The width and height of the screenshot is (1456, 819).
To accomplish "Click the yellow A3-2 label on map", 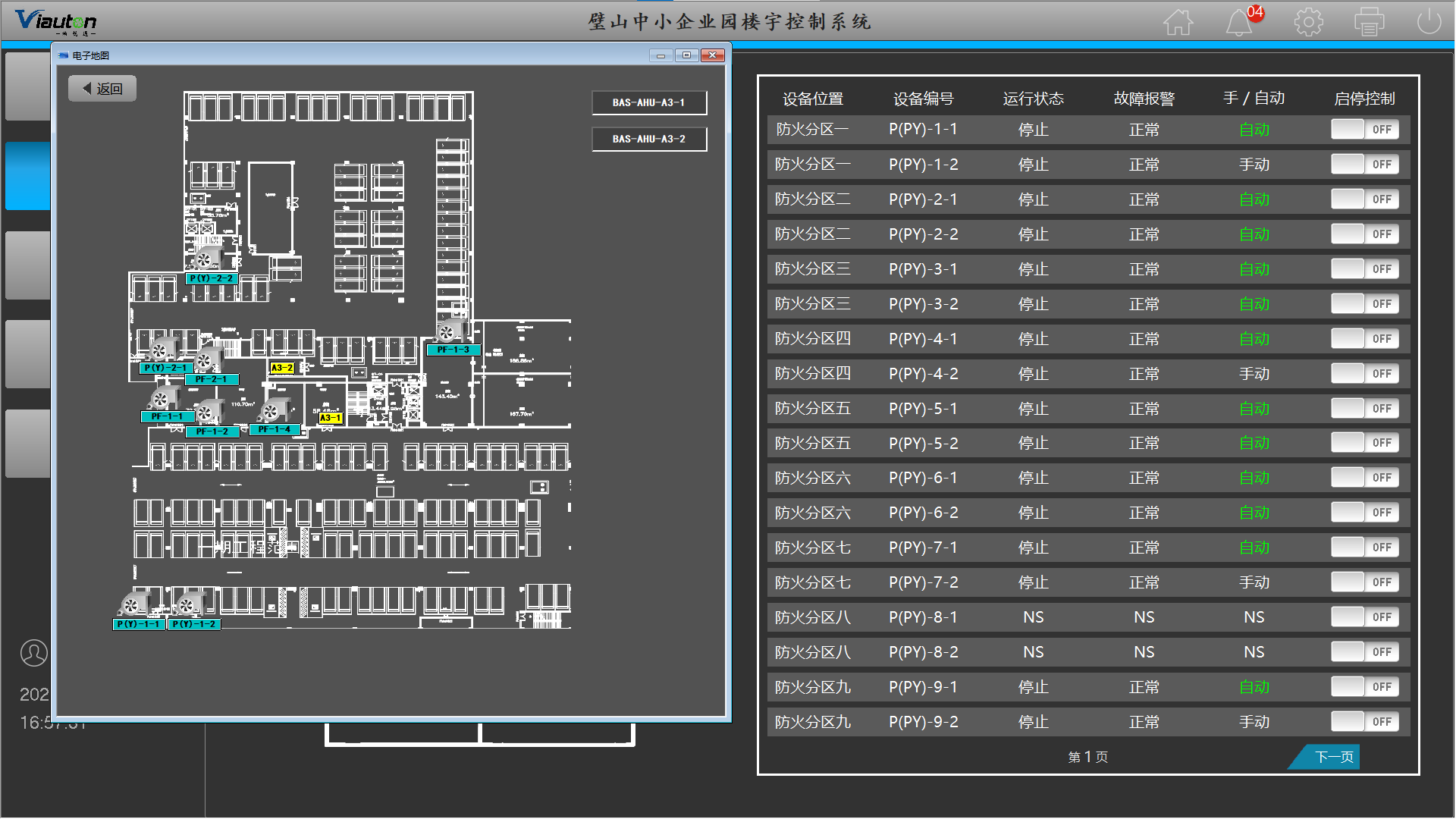I will [282, 368].
